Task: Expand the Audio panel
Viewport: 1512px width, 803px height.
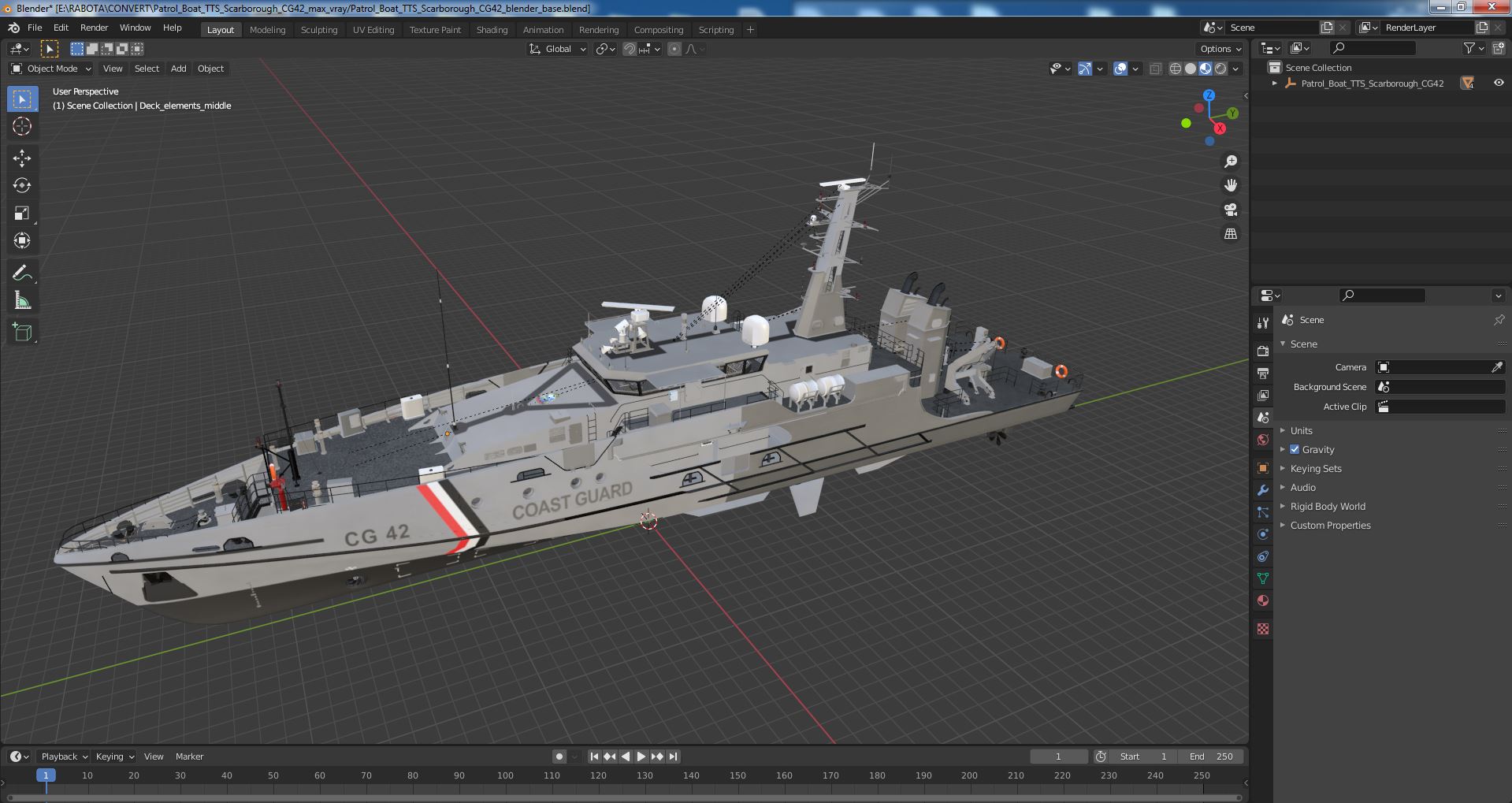Action: [x=1302, y=487]
